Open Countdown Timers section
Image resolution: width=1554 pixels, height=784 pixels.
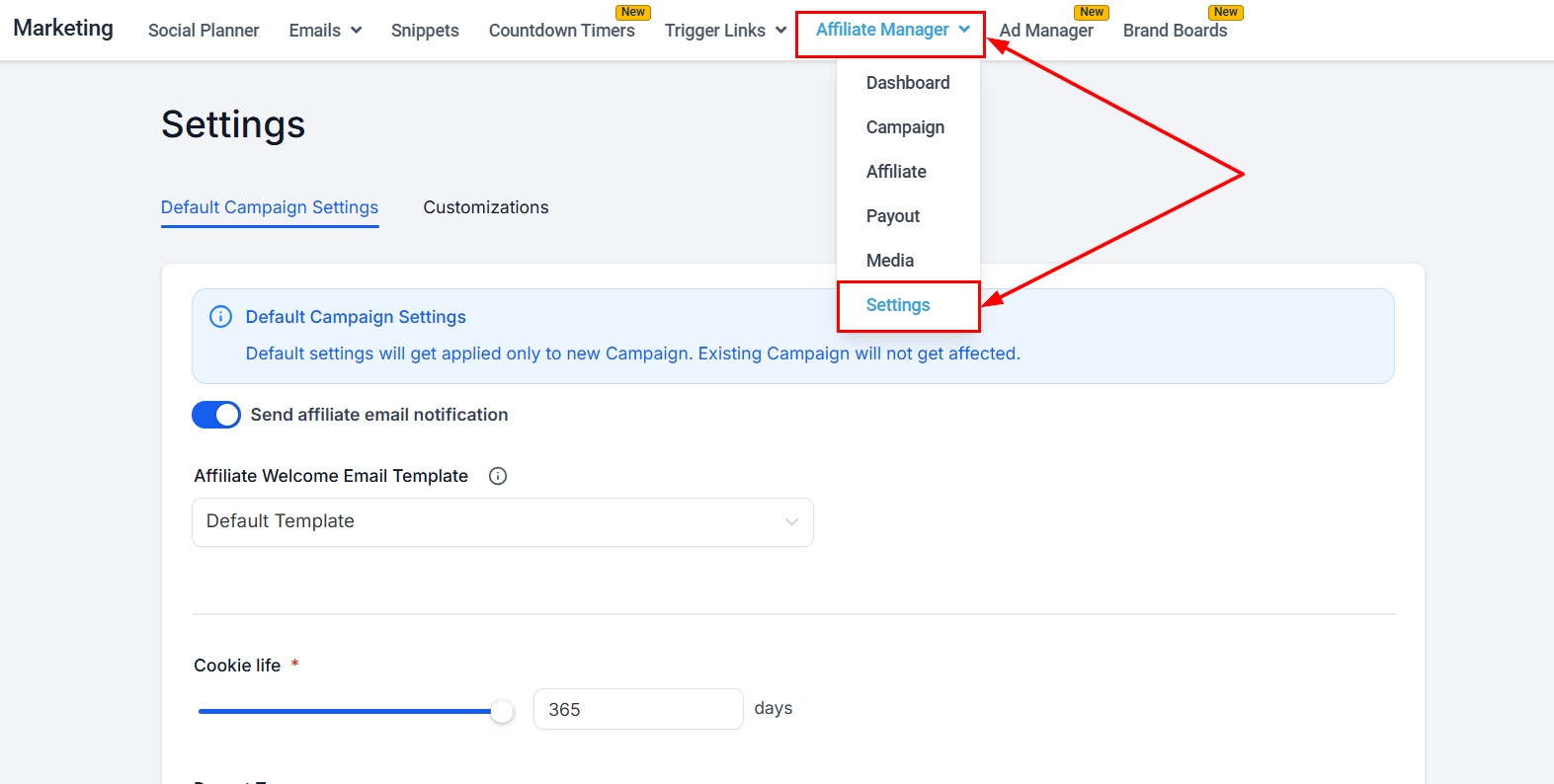coord(561,31)
